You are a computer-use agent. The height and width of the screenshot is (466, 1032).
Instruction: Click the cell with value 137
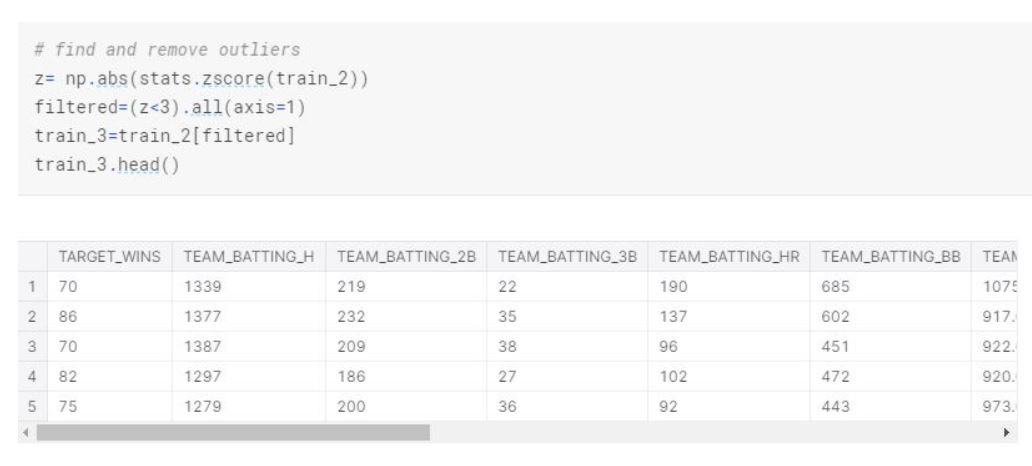729,317
